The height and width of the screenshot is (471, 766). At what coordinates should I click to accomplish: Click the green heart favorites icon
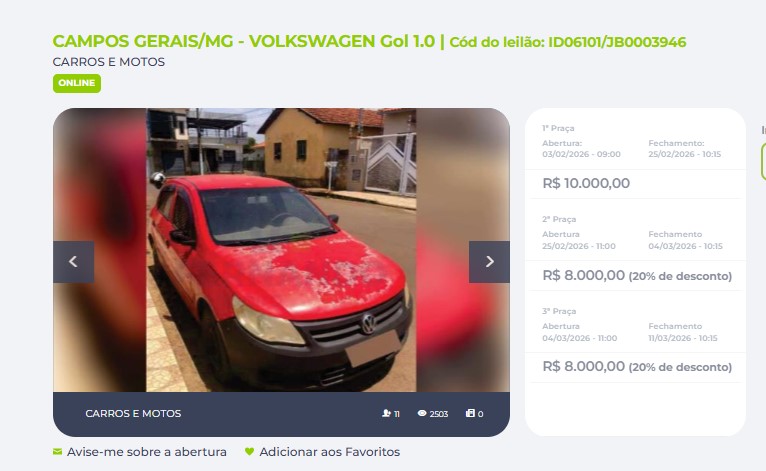[250, 452]
